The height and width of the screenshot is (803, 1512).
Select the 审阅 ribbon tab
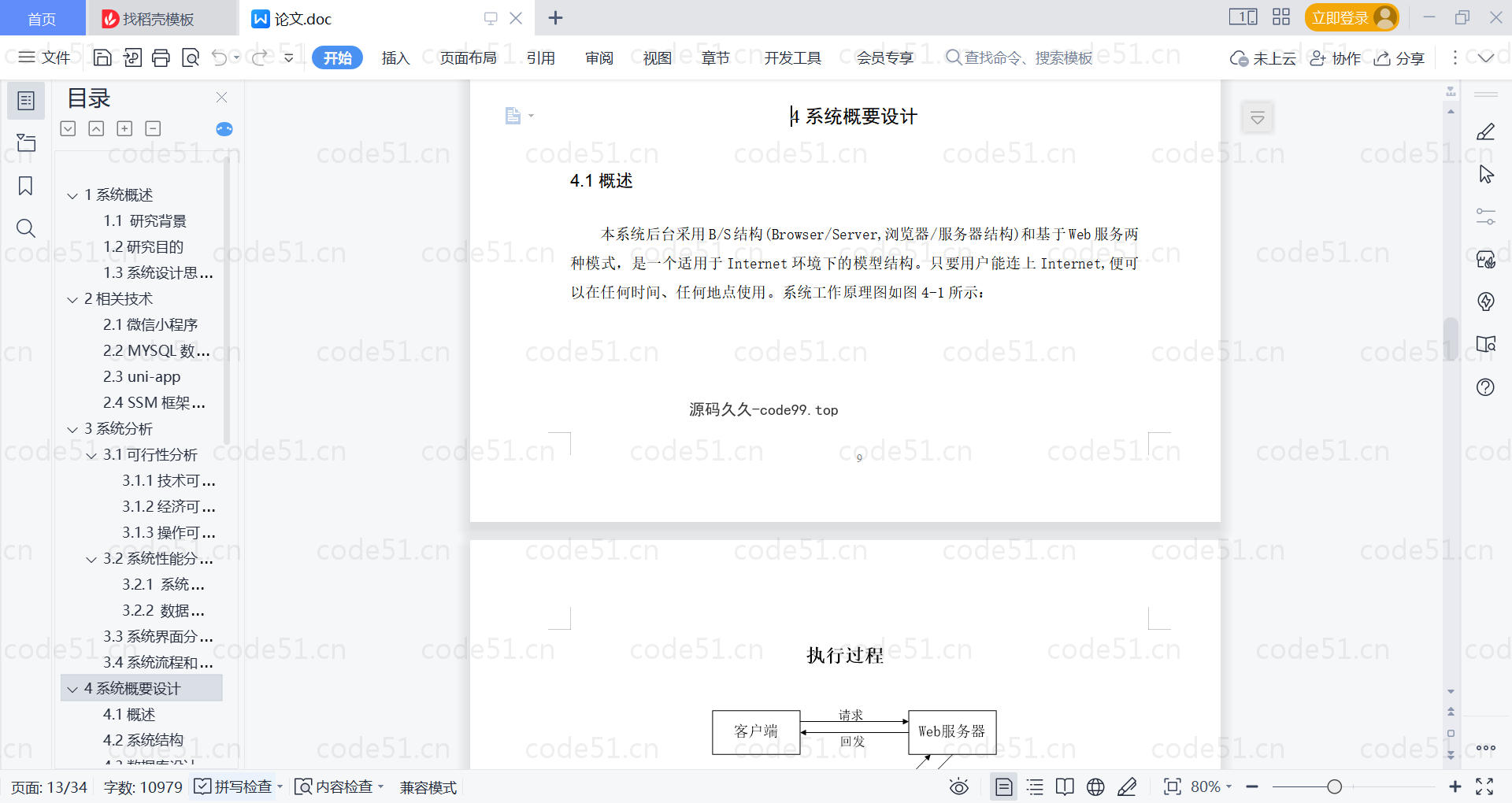pos(599,57)
